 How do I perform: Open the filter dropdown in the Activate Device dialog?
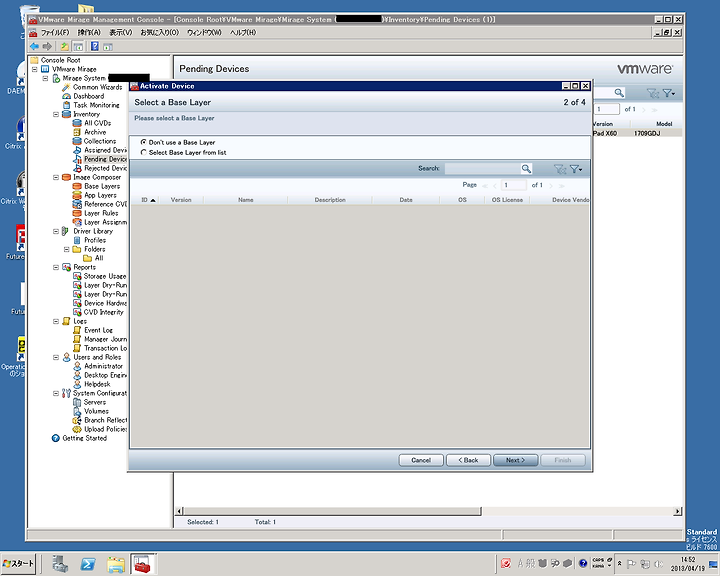576,169
